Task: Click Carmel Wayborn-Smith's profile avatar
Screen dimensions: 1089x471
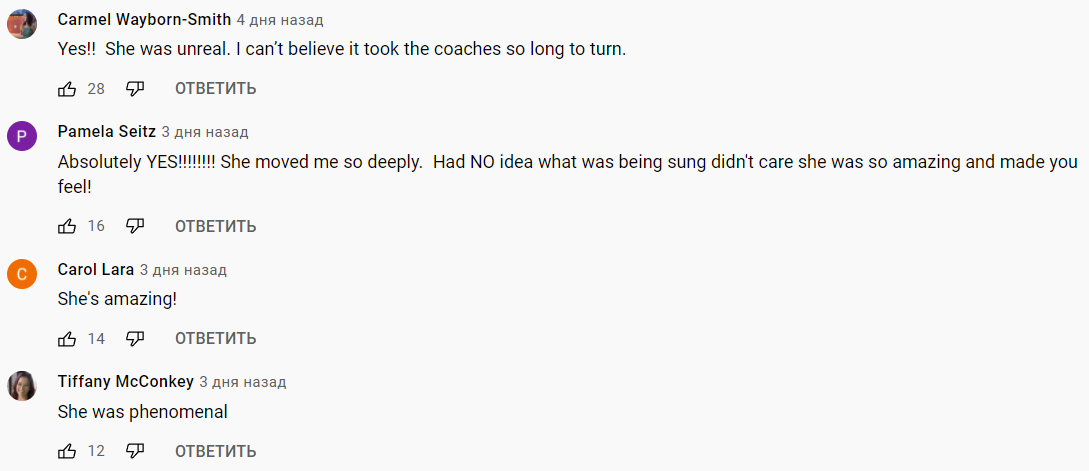Action: 22,24
